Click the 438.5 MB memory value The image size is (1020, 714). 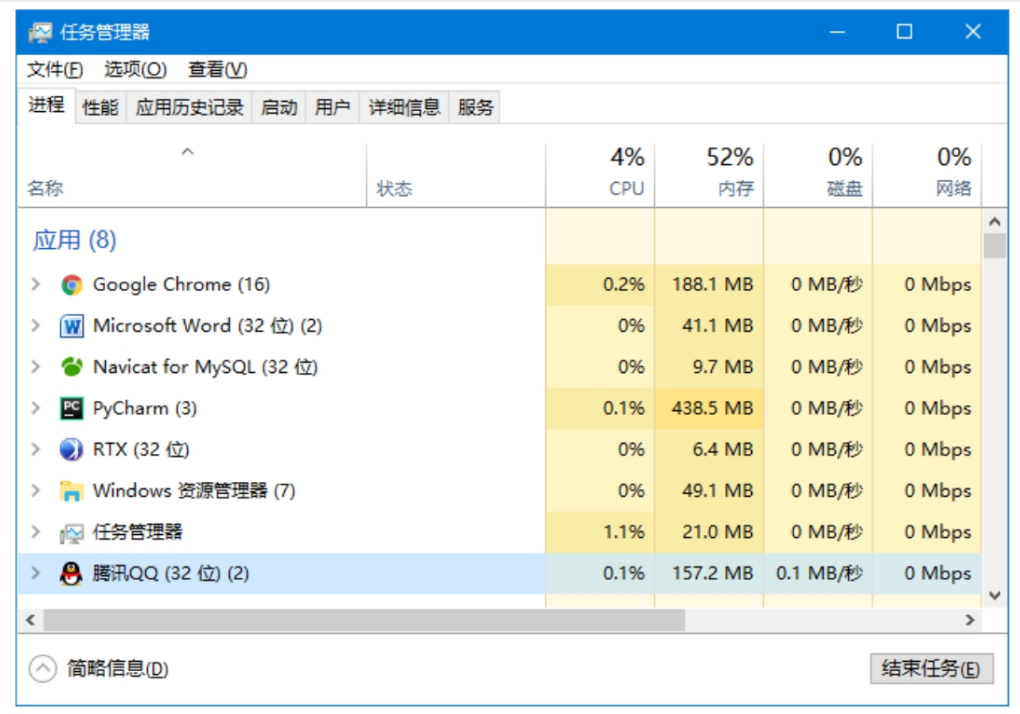coord(712,408)
